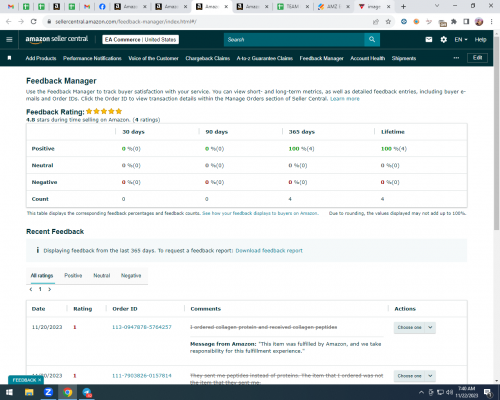Click Download feedback report link

pos(269,251)
